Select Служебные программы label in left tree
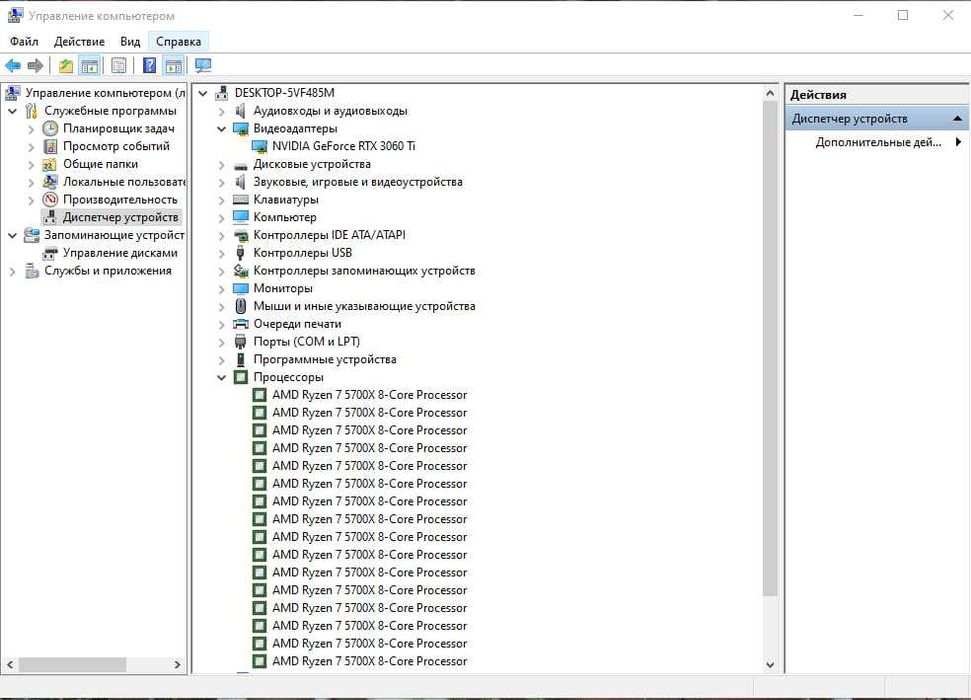This screenshot has width=971, height=700. pos(110,111)
